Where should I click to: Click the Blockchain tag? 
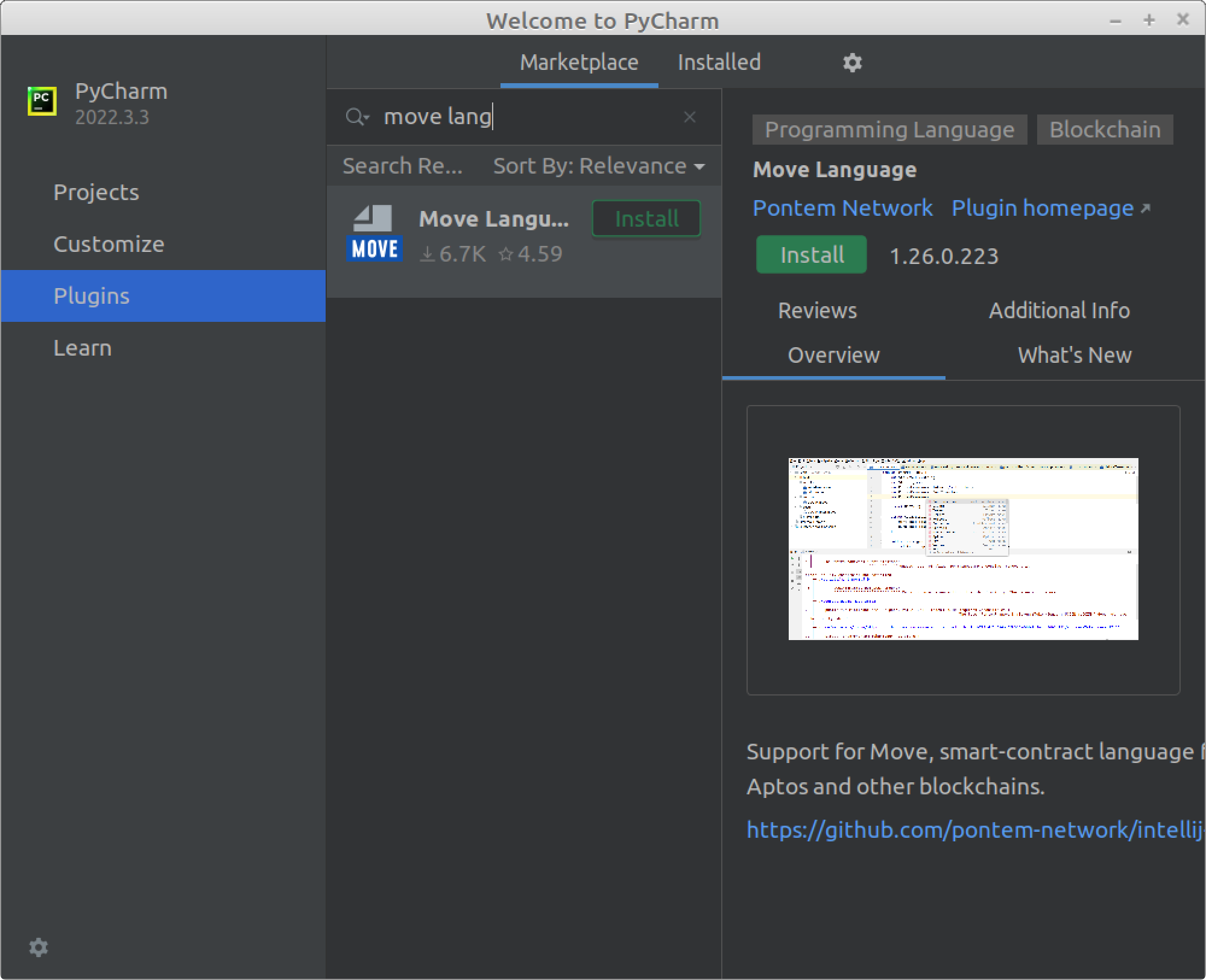coord(1105,130)
